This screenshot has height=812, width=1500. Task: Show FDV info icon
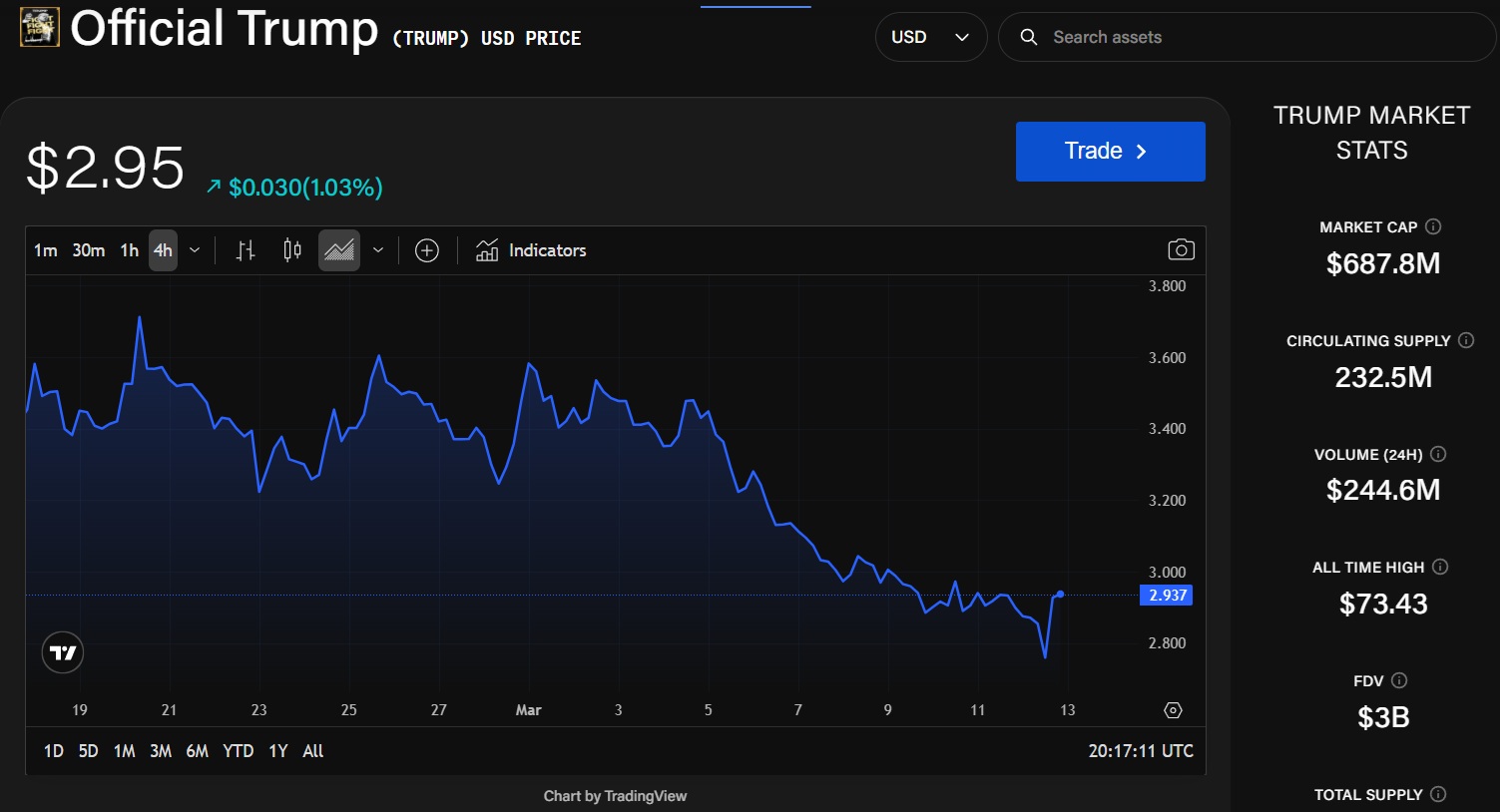pyautogui.click(x=1399, y=680)
